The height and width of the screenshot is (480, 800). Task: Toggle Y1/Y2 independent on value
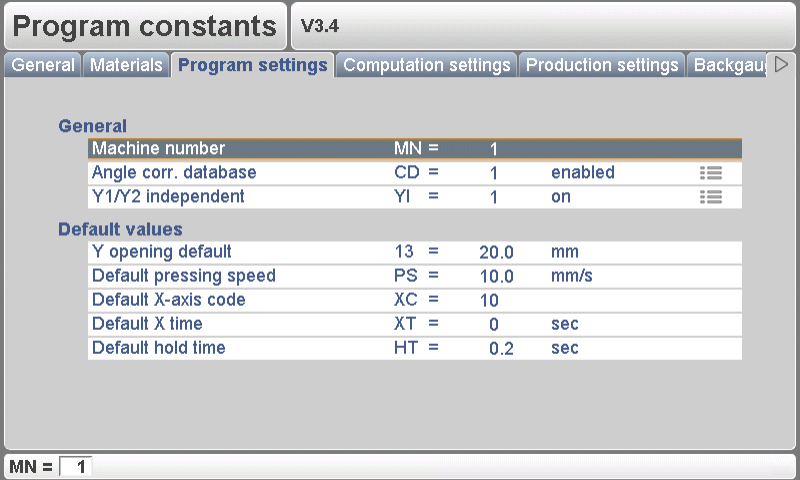tap(561, 197)
